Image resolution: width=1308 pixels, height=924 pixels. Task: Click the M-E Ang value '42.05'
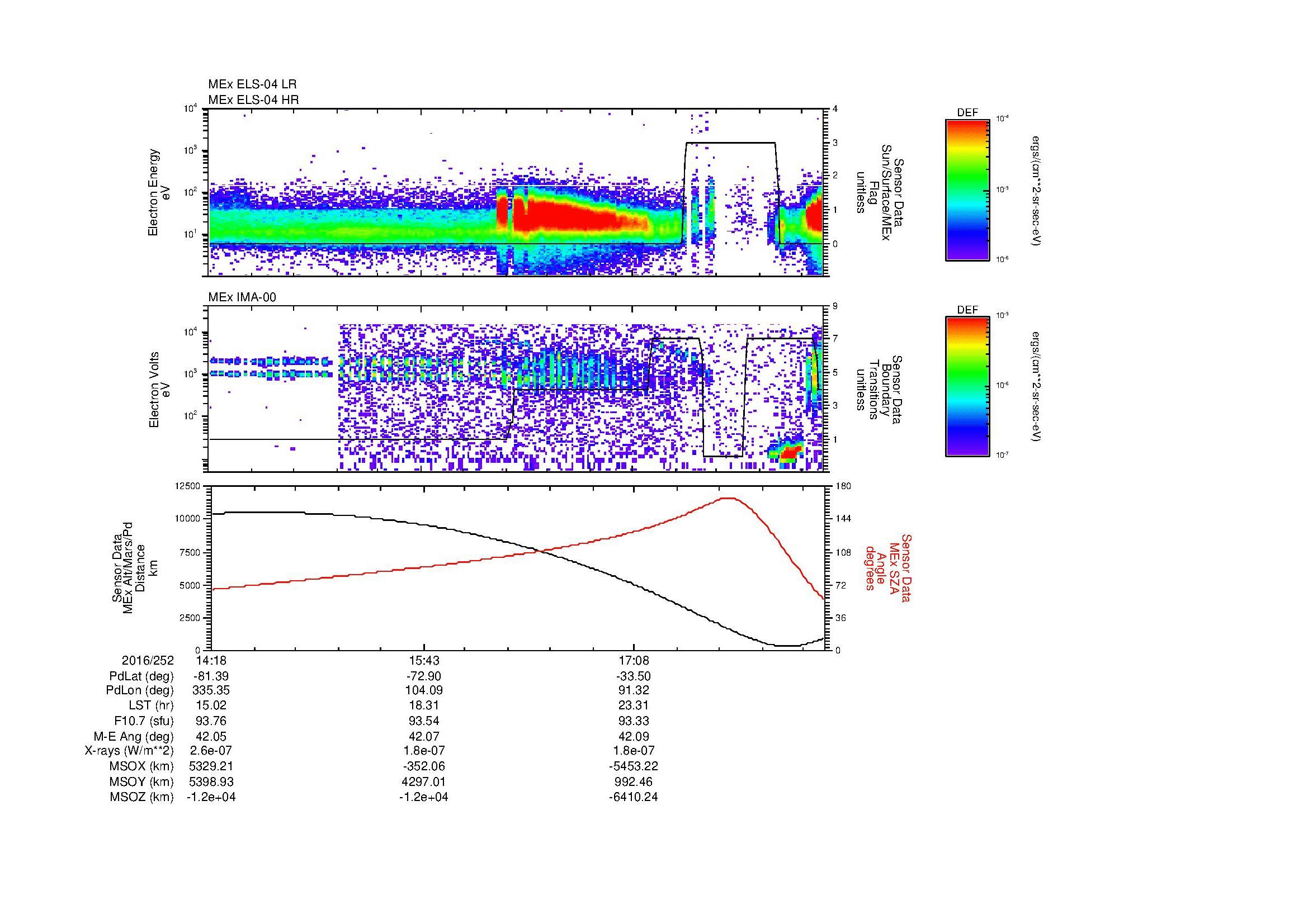click(x=211, y=736)
